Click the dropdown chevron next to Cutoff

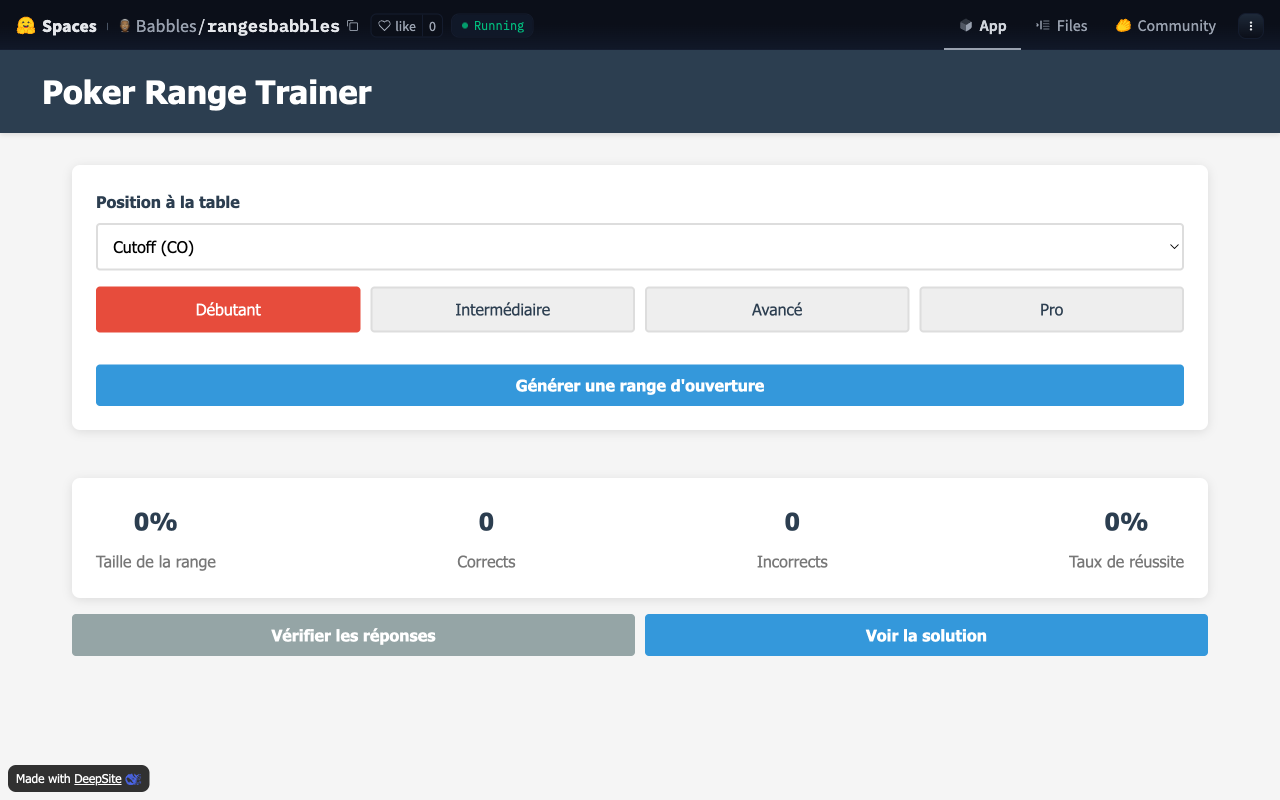pos(1174,247)
